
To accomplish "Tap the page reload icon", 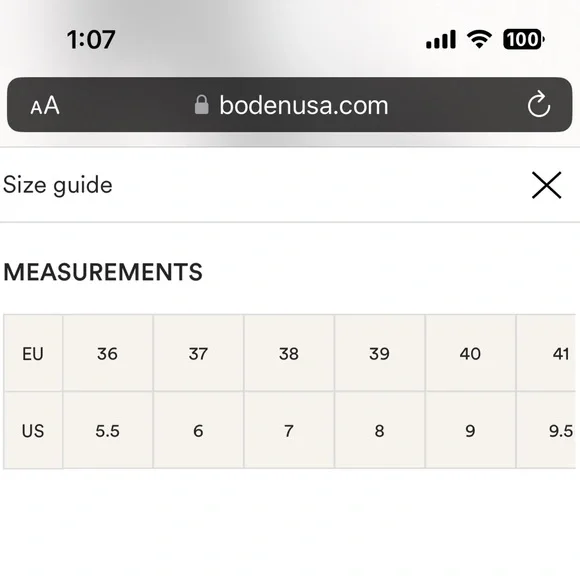I will (539, 104).
